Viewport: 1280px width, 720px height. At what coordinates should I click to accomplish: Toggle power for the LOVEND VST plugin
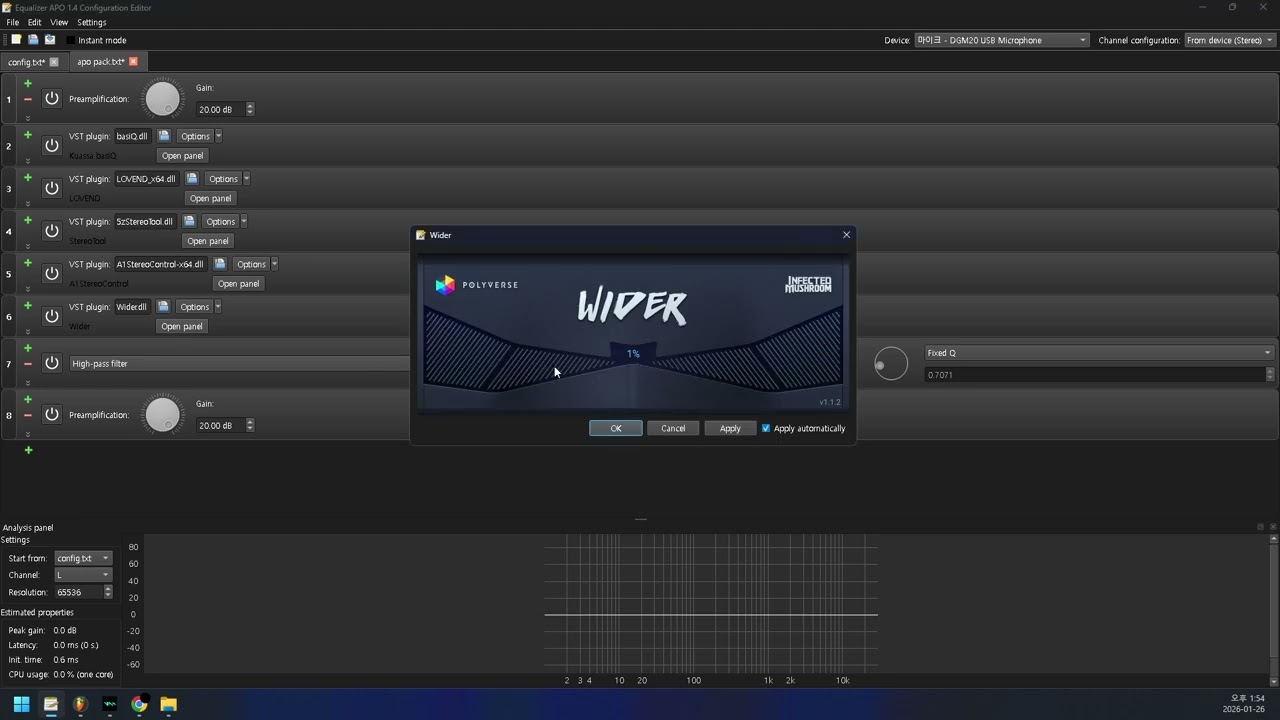coord(52,188)
